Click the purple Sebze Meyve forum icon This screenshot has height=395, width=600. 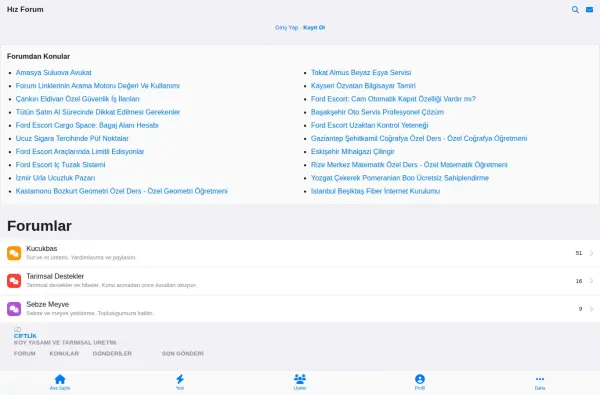14,309
